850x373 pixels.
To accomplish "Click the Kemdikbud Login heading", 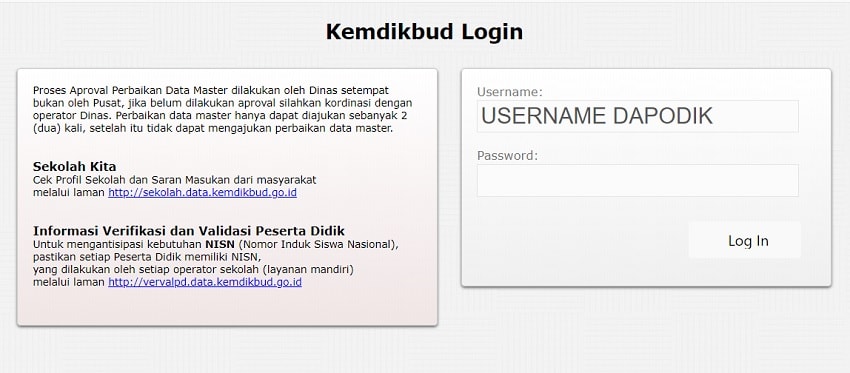I will coord(424,32).
